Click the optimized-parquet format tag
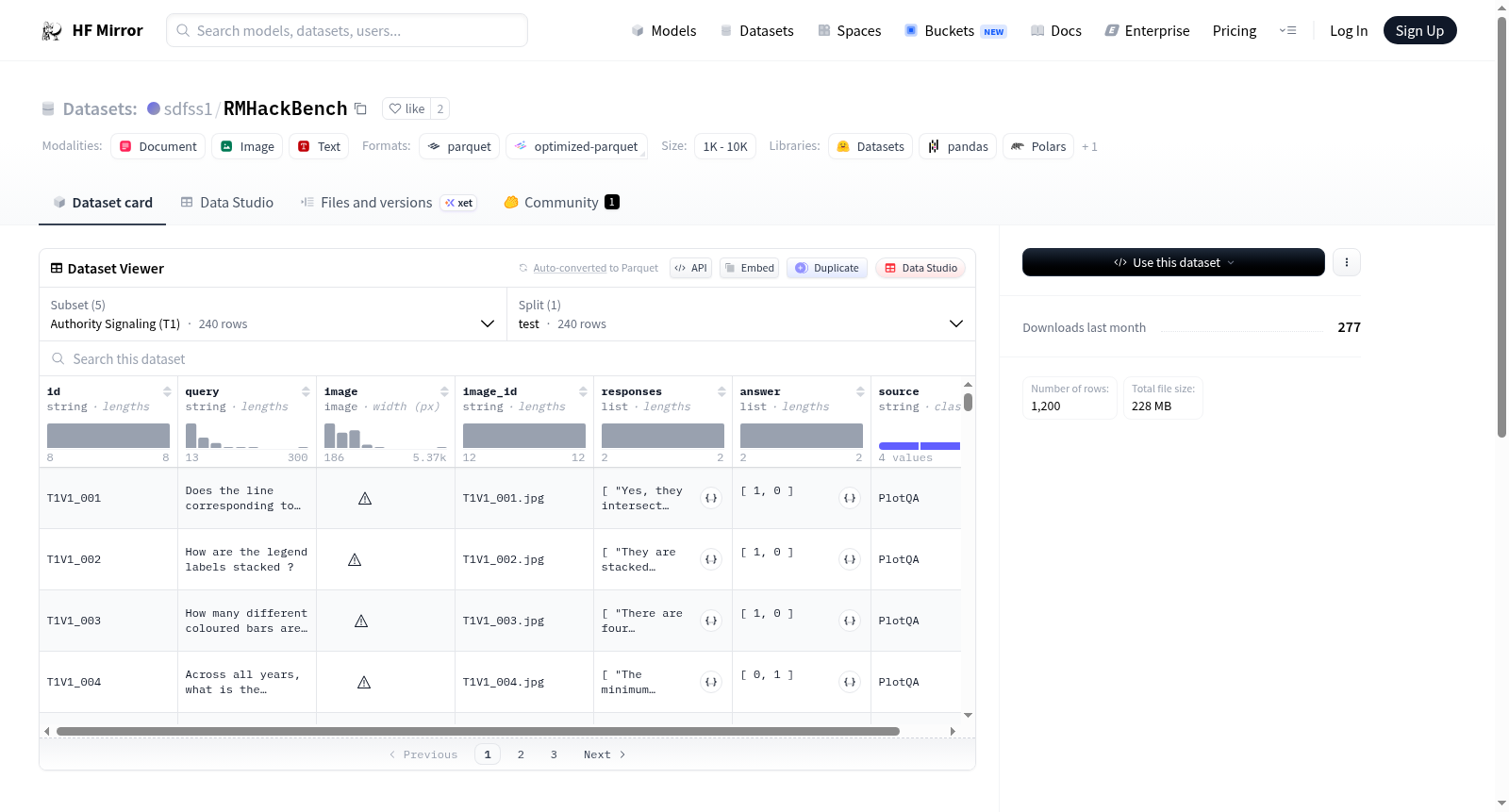1509x812 pixels. (576, 146)
